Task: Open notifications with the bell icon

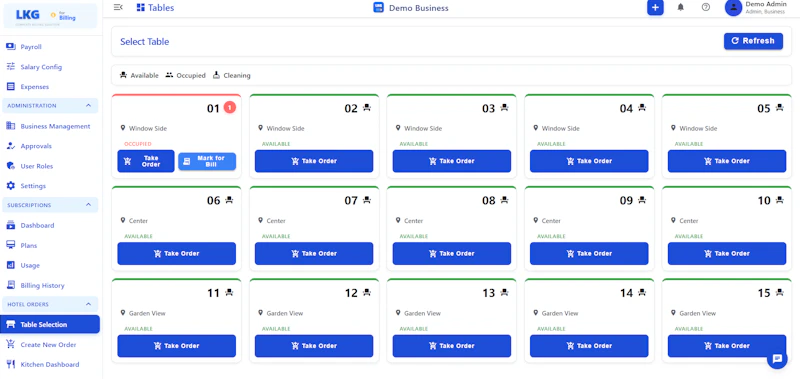Action: tap(681, 7)
